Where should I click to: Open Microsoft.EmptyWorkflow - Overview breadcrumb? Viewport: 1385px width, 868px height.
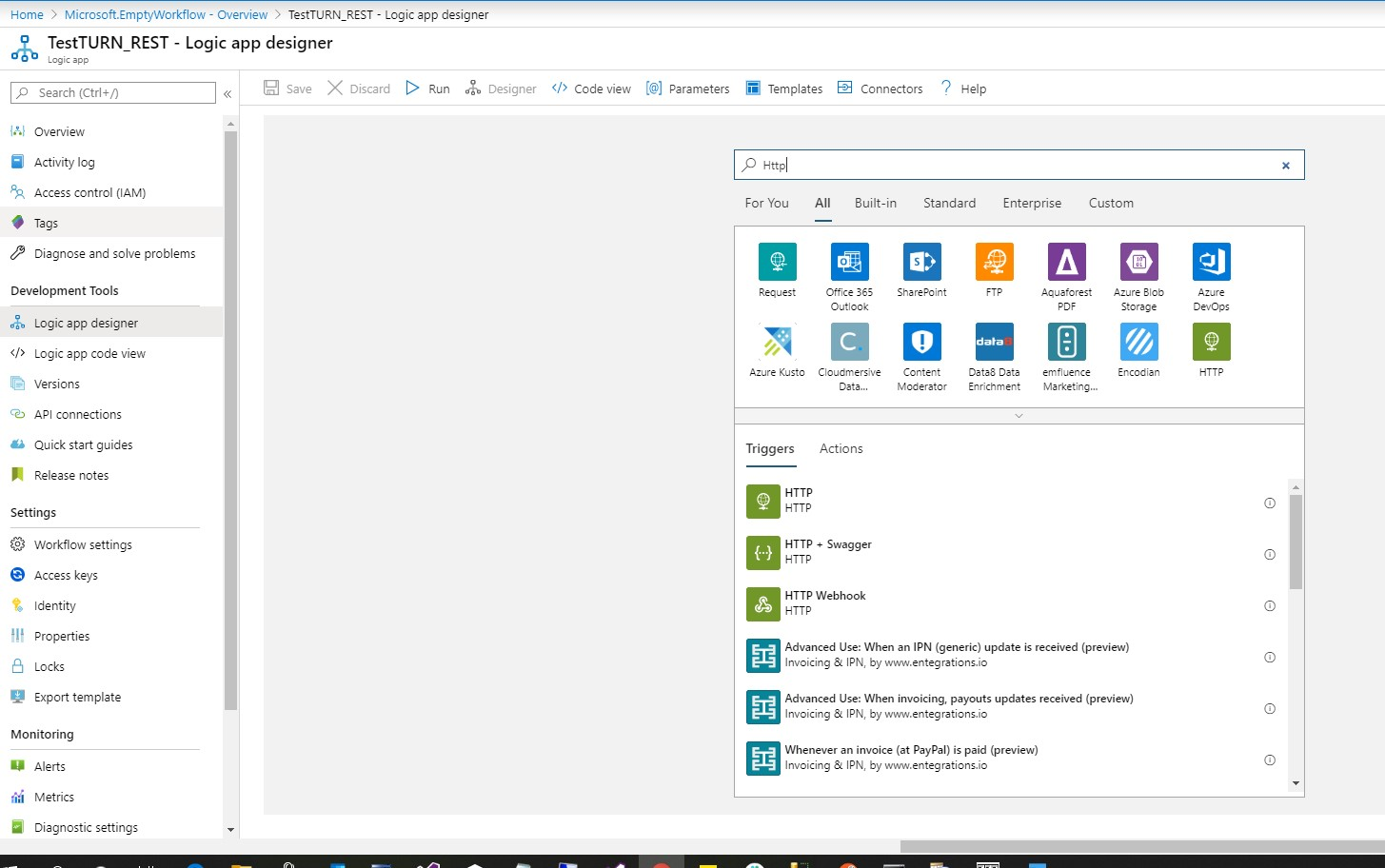pyautogui.click(x=166, y=14)
